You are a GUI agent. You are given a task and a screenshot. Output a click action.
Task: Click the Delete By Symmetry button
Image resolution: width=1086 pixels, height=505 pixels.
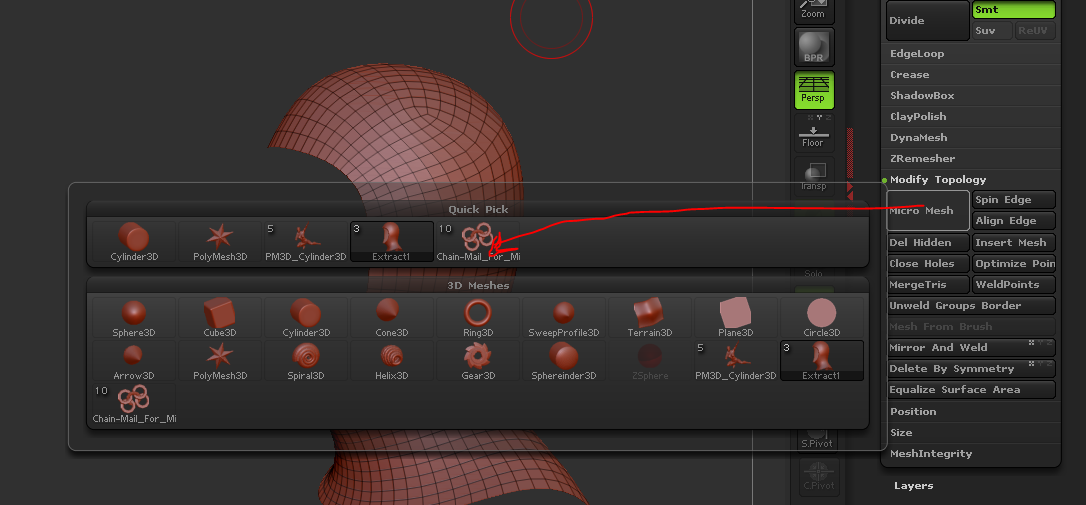click(x=970, y=369)
